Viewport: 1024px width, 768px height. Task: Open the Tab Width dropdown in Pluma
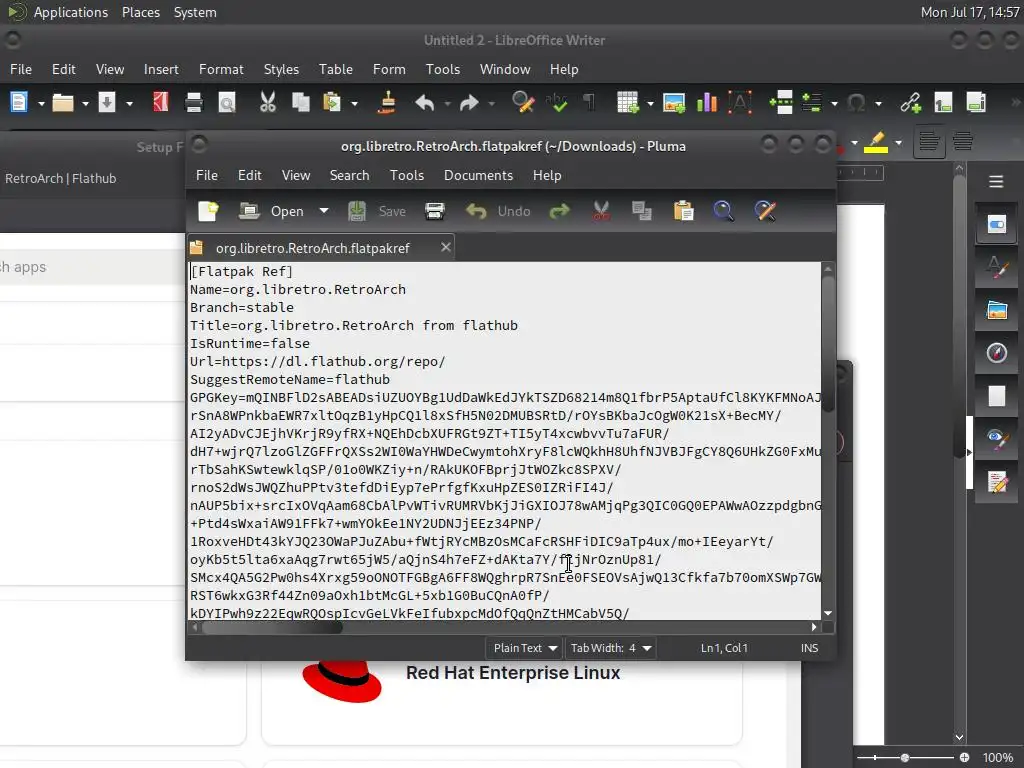coord(611,648)
